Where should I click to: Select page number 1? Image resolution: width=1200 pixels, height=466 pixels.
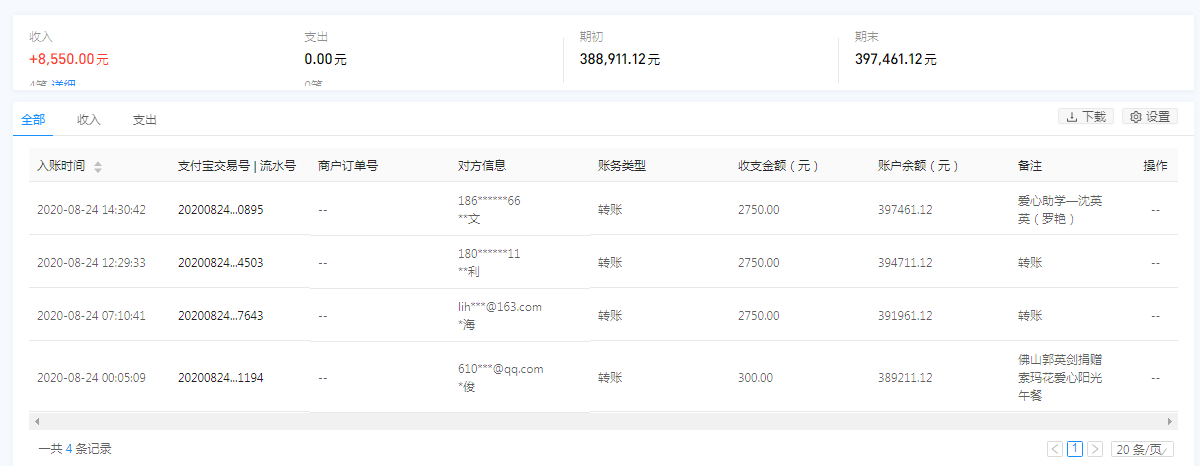click(1075, 449)
